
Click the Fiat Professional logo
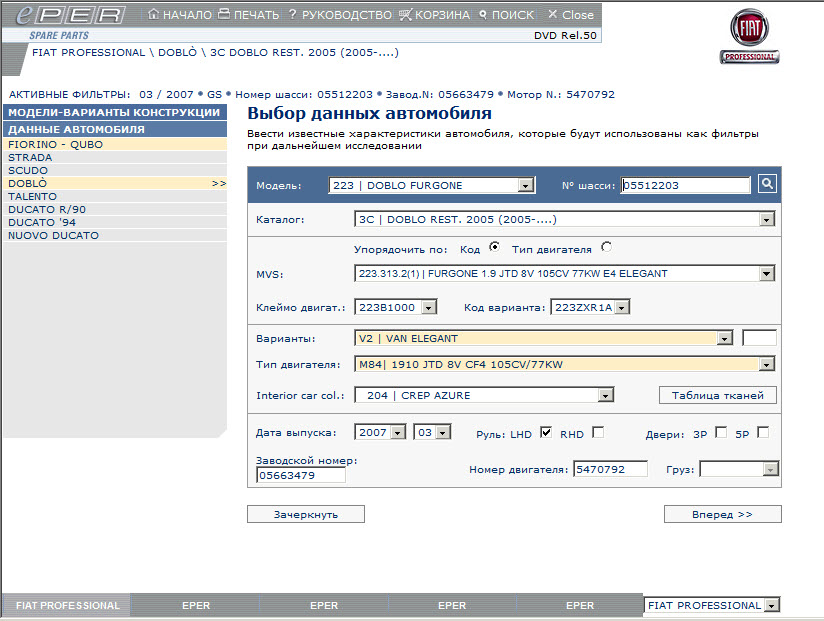749,38
